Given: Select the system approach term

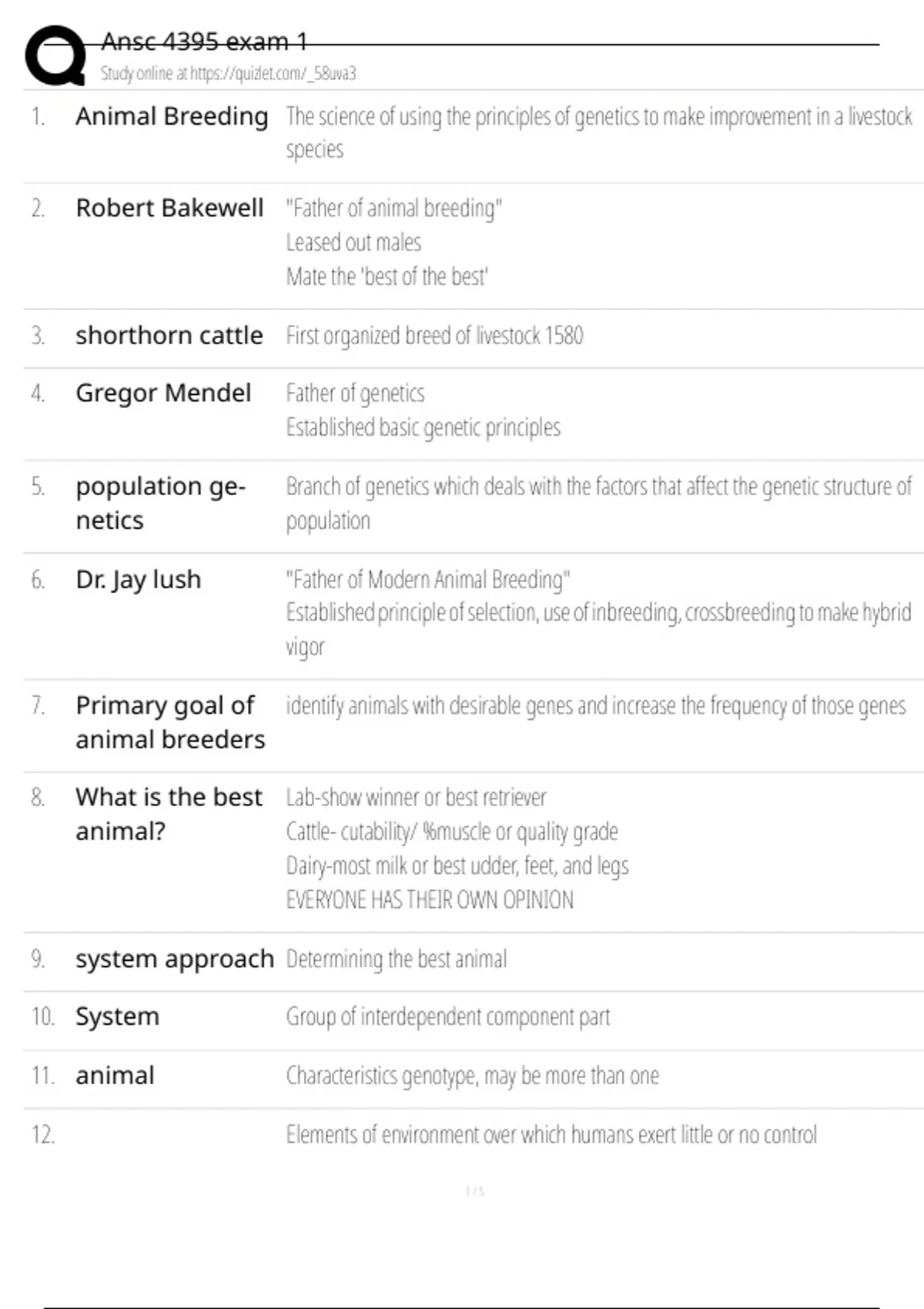Looking at the screenshot, I should pos(175,959).
